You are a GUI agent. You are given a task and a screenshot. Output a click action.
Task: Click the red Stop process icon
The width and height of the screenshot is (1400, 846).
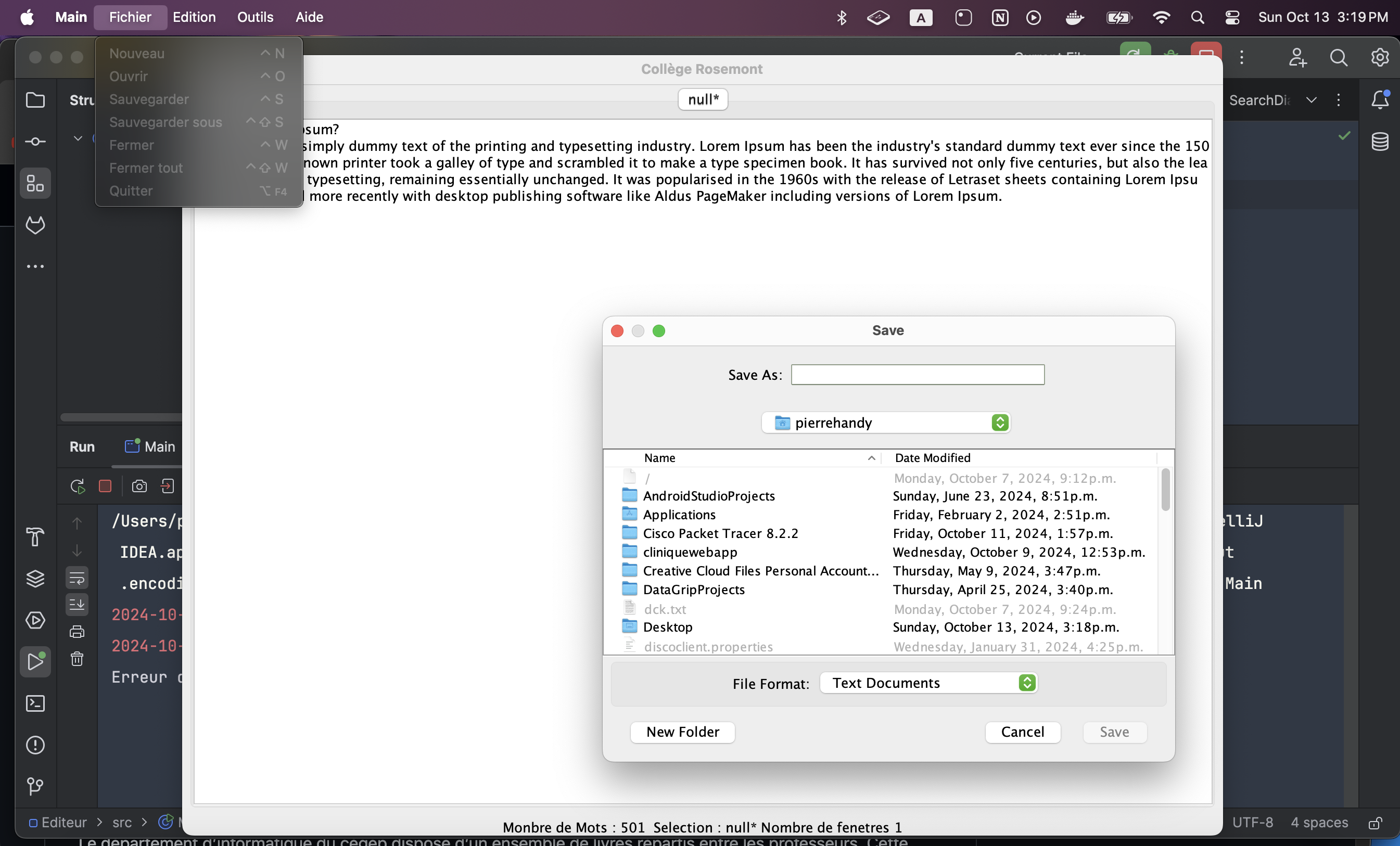(105, 486)
